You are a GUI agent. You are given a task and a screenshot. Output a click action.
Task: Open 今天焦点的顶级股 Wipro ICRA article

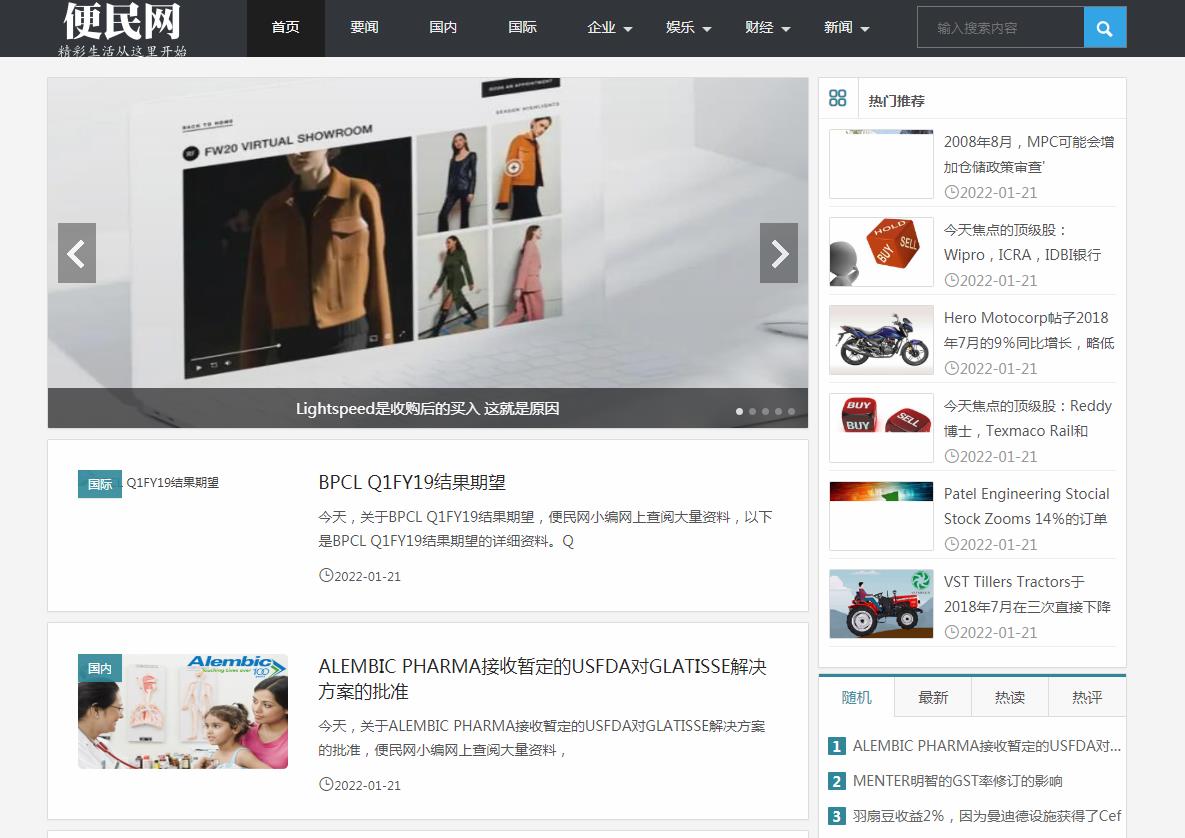coord(1023,243)
